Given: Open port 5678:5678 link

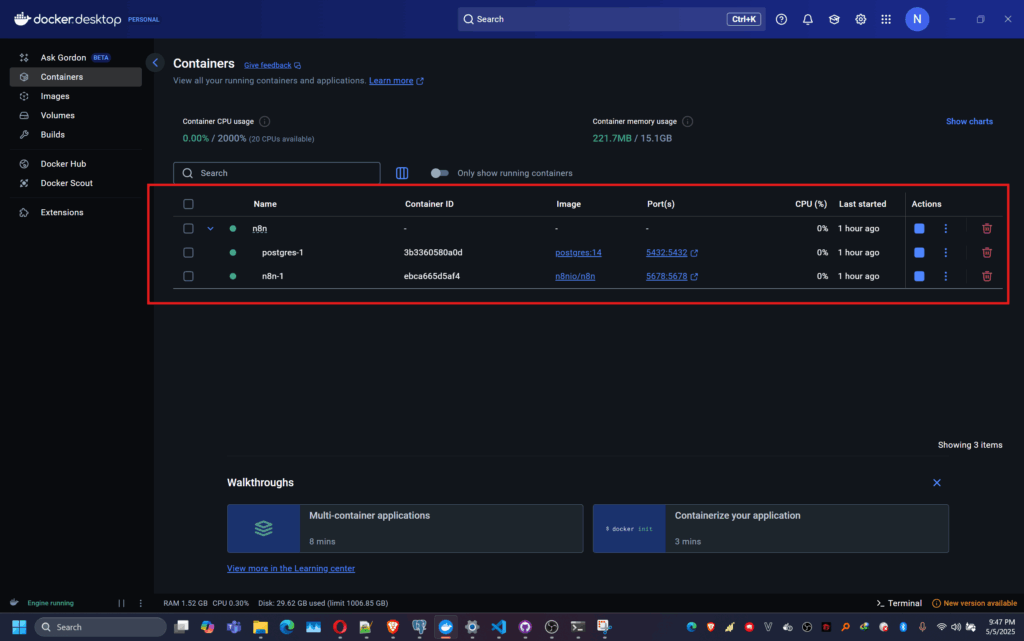Looking at the screenshot, I should (x=667, y=276).
